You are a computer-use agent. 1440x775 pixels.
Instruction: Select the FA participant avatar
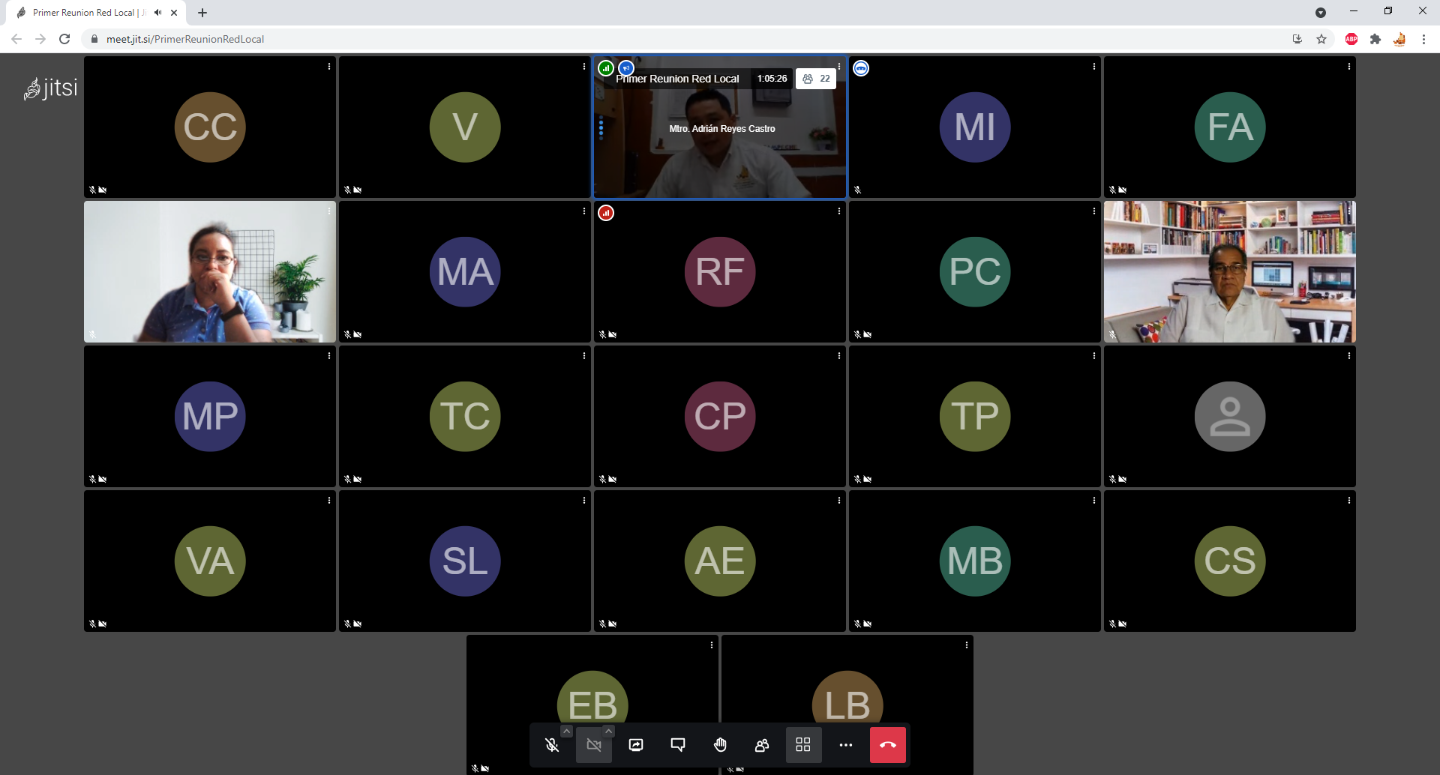coord(1230,127)
